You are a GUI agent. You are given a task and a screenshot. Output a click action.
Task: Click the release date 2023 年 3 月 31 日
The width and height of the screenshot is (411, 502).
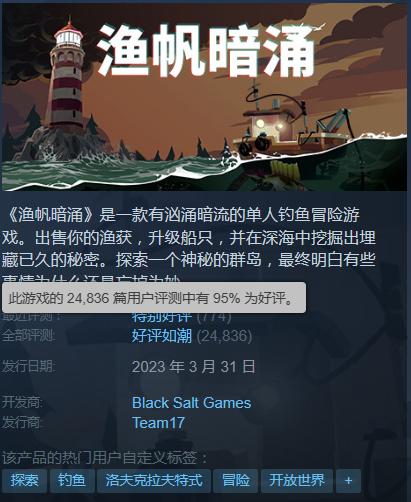pos(193,367)
